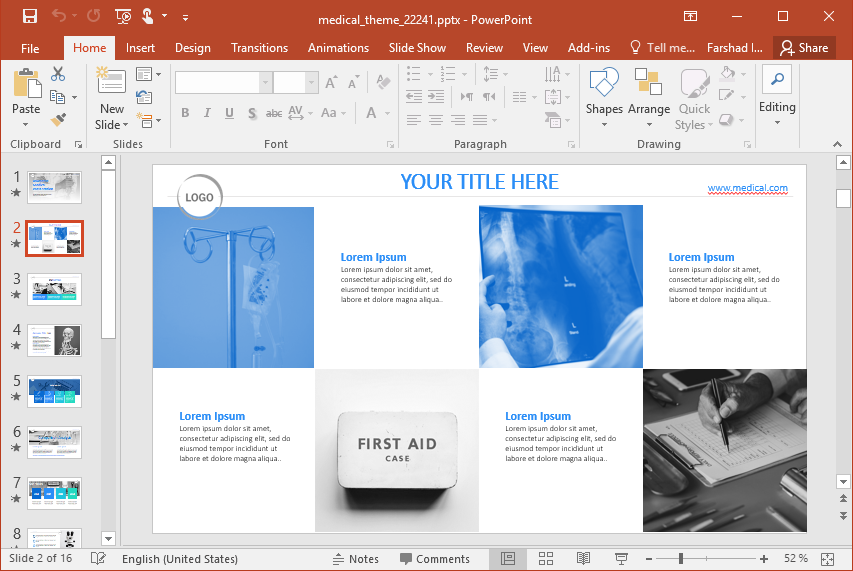The image size is (853, 571).
Task: Fit slide to current window icon
Action: pyautogui.click(x=828, y=559)
